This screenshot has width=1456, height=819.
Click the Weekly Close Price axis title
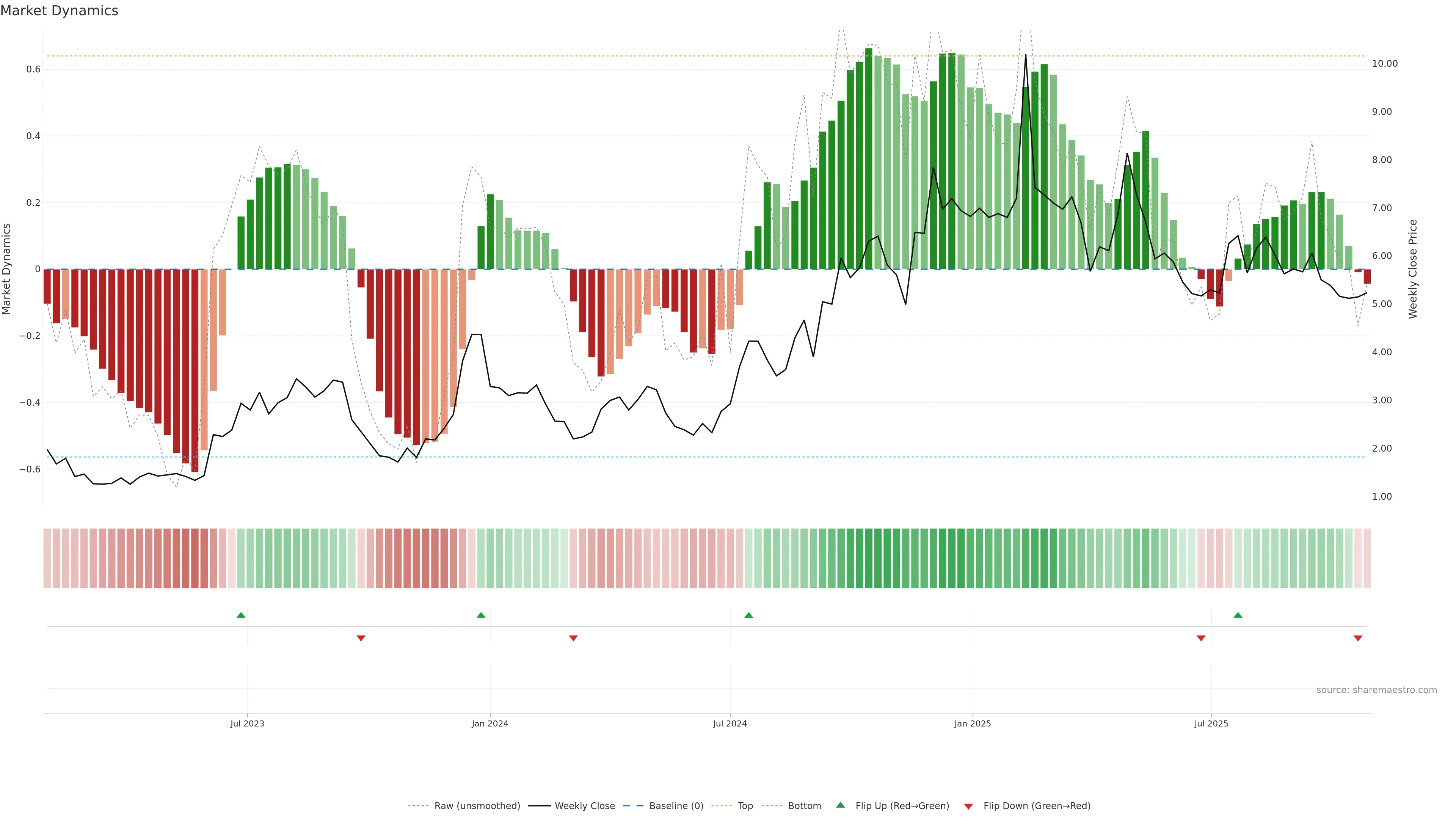[x=1413, y=269]
